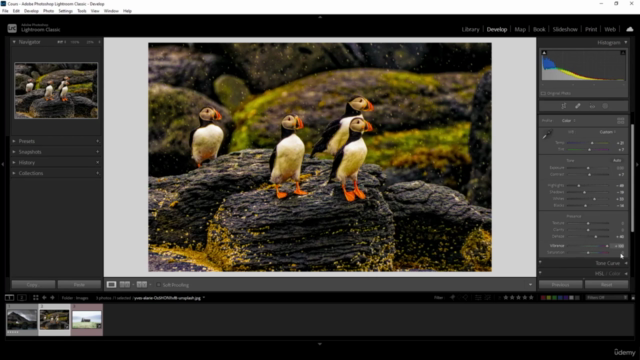The width and height of the screenshot is (640, 360).
Task: Add new preset with Presets plus icon
Action: tap(98, 141)
